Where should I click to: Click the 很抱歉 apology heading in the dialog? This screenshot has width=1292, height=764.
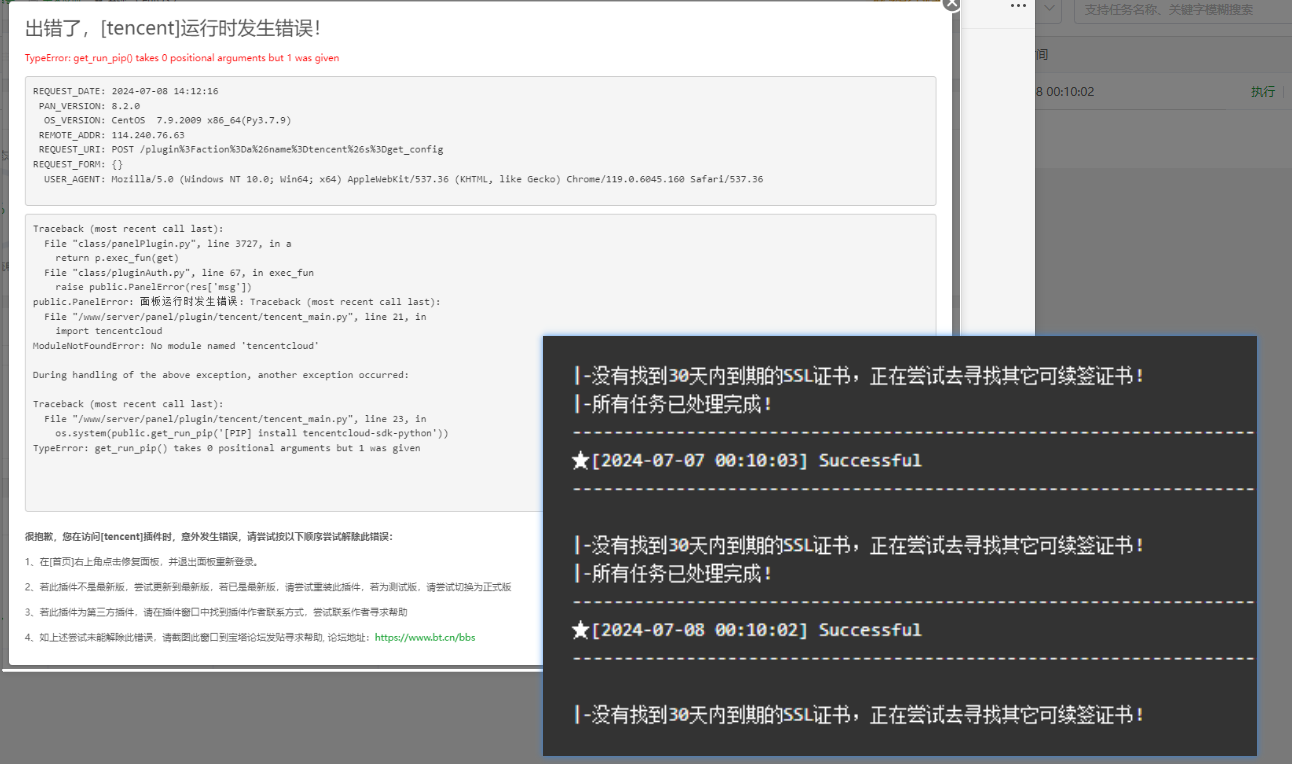[208, 536]
